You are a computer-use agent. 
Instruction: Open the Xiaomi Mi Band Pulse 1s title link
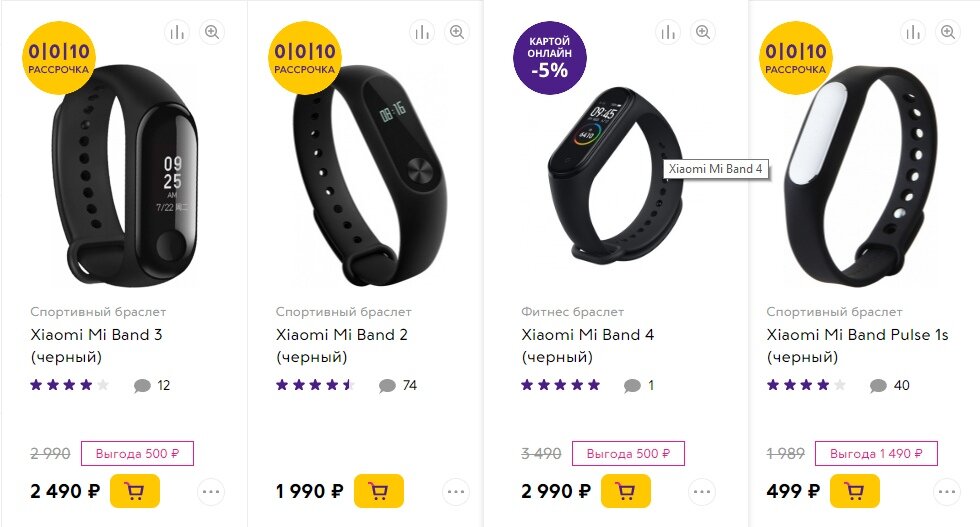(858, 346)
